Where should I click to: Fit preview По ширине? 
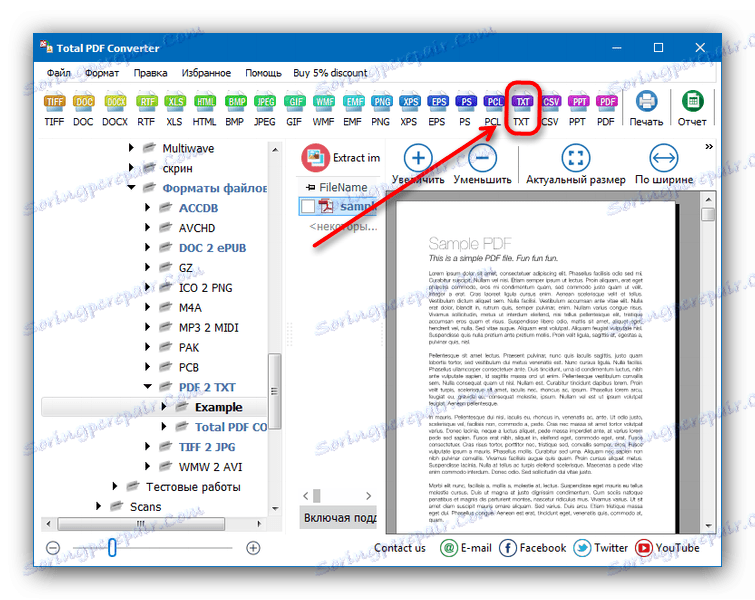pos(664,165)
